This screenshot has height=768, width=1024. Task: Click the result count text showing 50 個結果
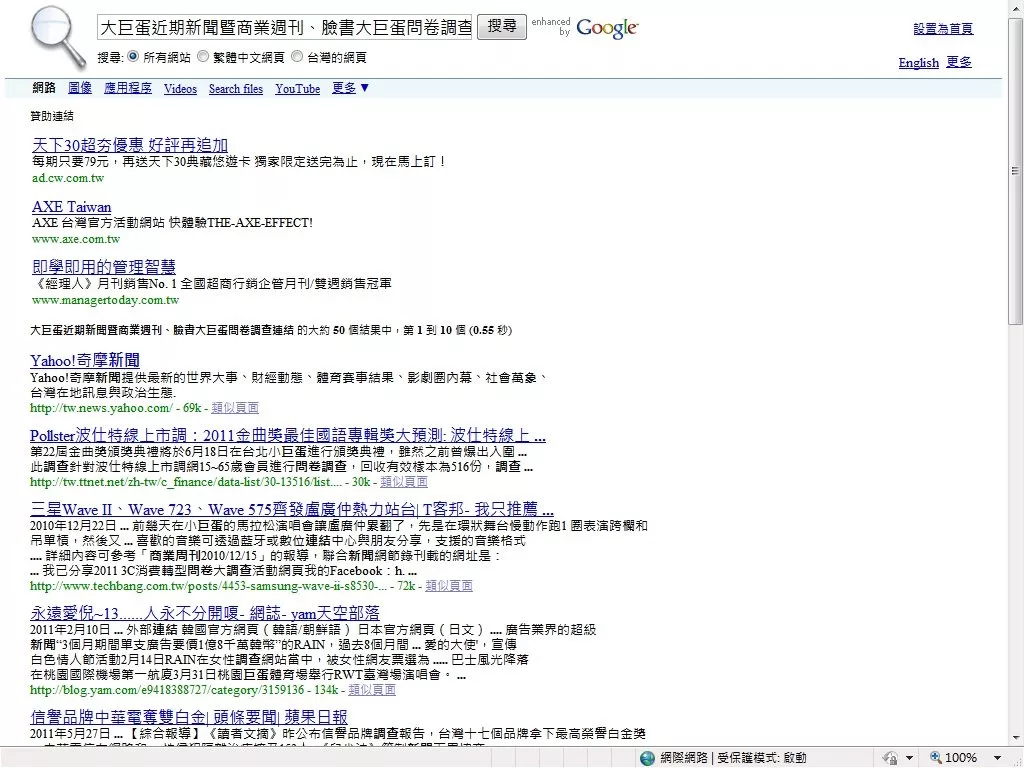point(271,330)
